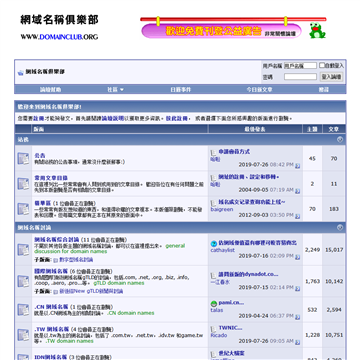360x360 pixels.
Task: Click the forum status icon for .TW 網域名稱
Action: (x=23, y=335)
